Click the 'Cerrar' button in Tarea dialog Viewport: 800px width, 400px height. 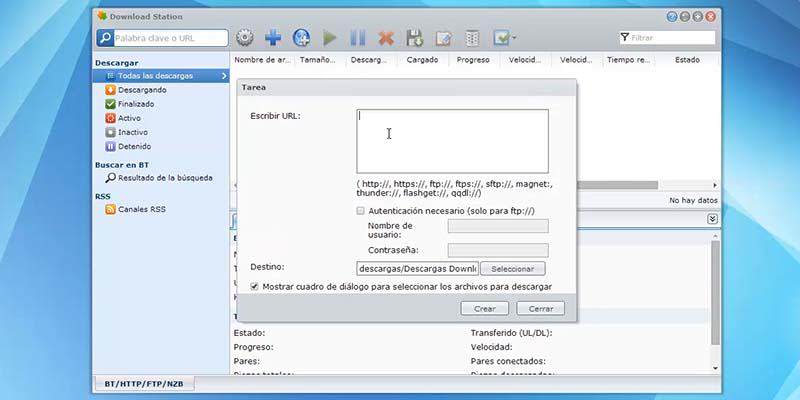[541, 309]
